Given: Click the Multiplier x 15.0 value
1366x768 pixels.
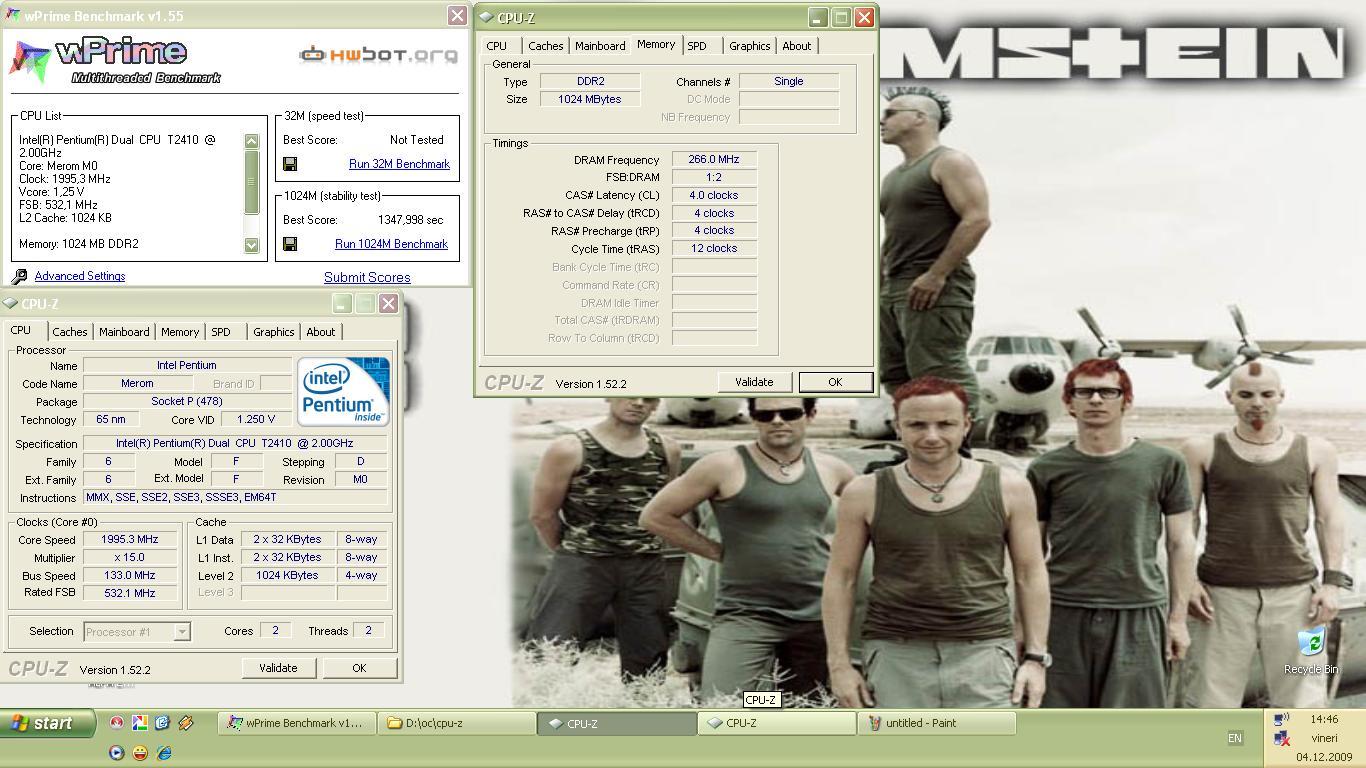Looking at the screenshot, I should (x=130, y=558).
